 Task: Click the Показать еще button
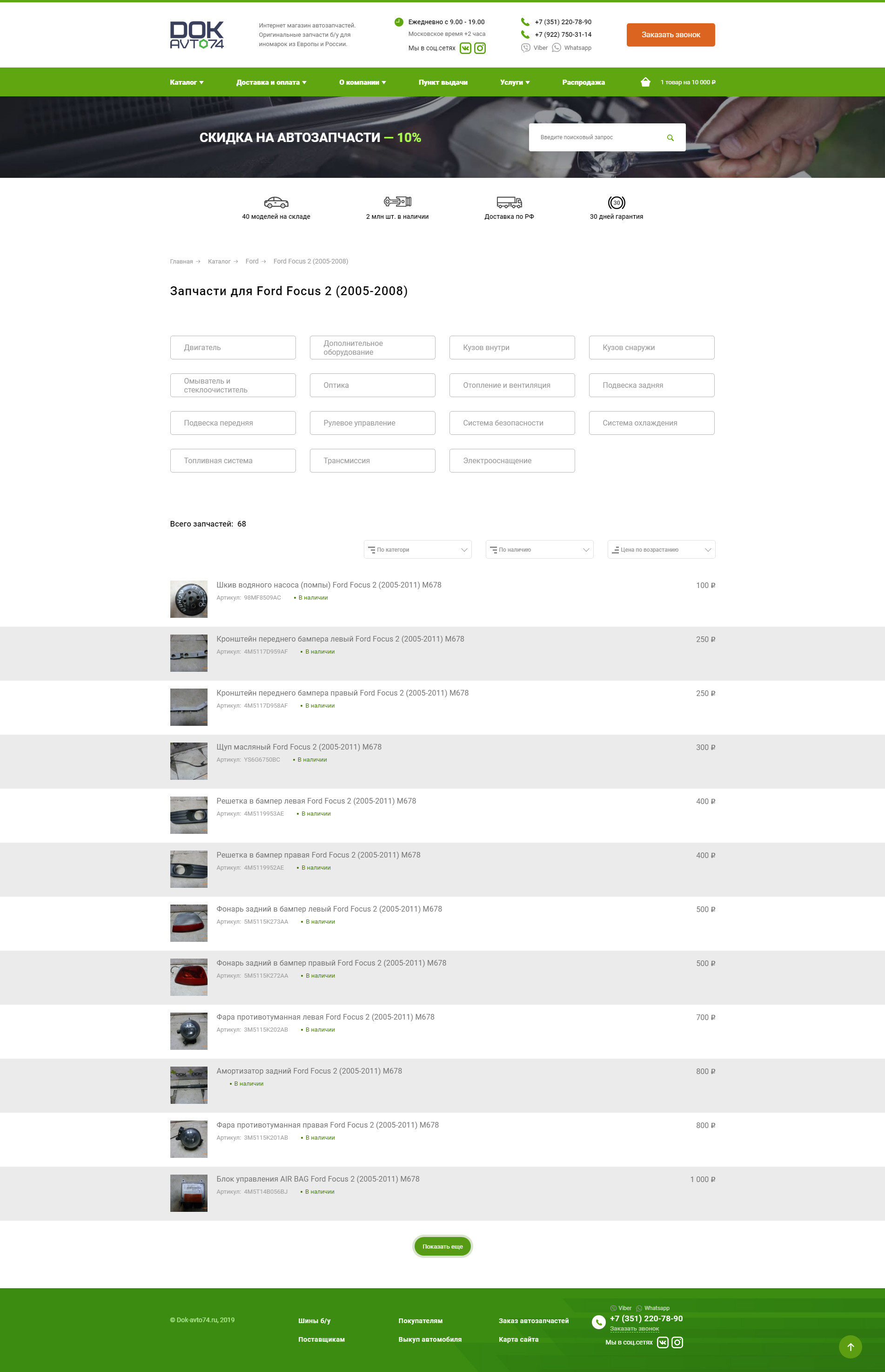click(442, 1247)
